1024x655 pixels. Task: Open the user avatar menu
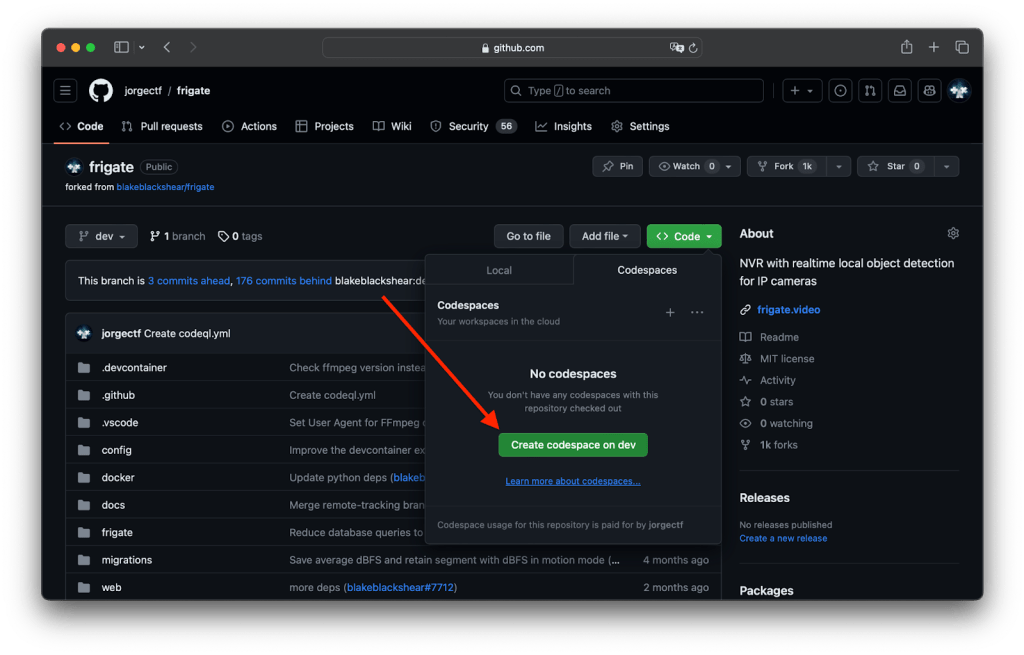pyautogui.click(x=959, y=91)
